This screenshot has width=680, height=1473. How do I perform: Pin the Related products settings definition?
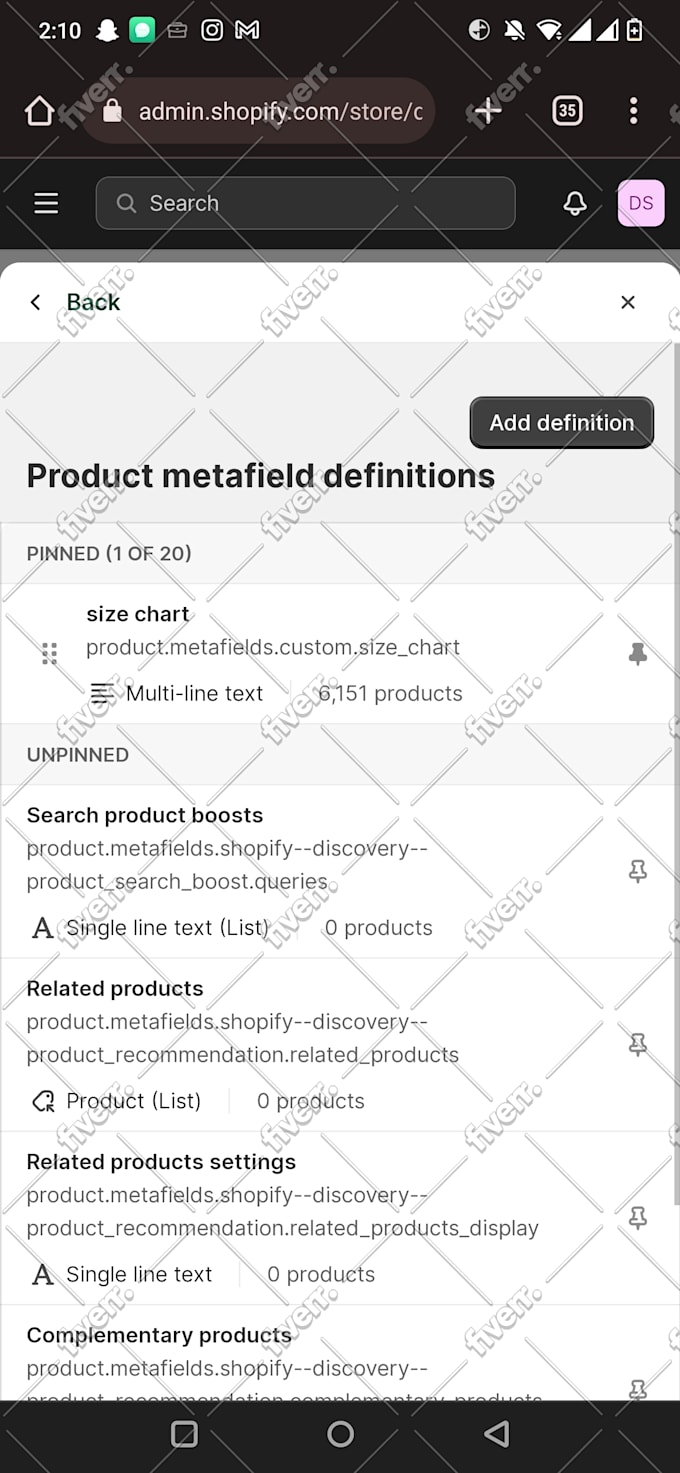pyautogui.click(x=637, y=1218)
